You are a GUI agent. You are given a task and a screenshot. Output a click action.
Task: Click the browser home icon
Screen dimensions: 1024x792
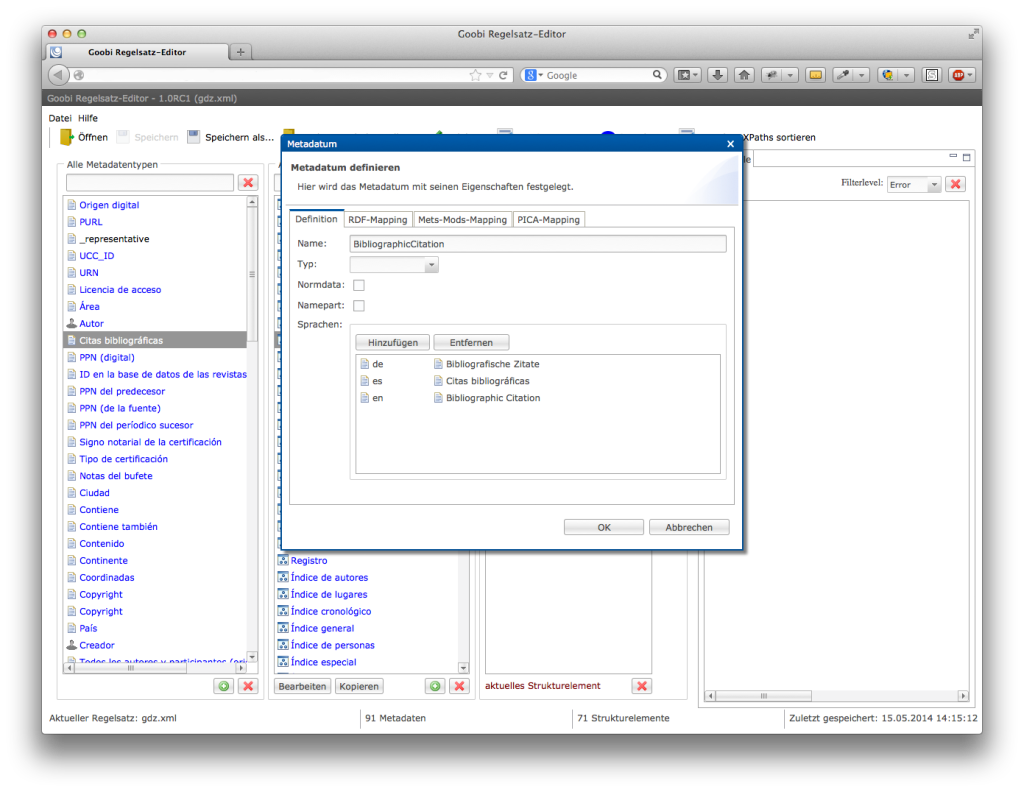point(744,75)
